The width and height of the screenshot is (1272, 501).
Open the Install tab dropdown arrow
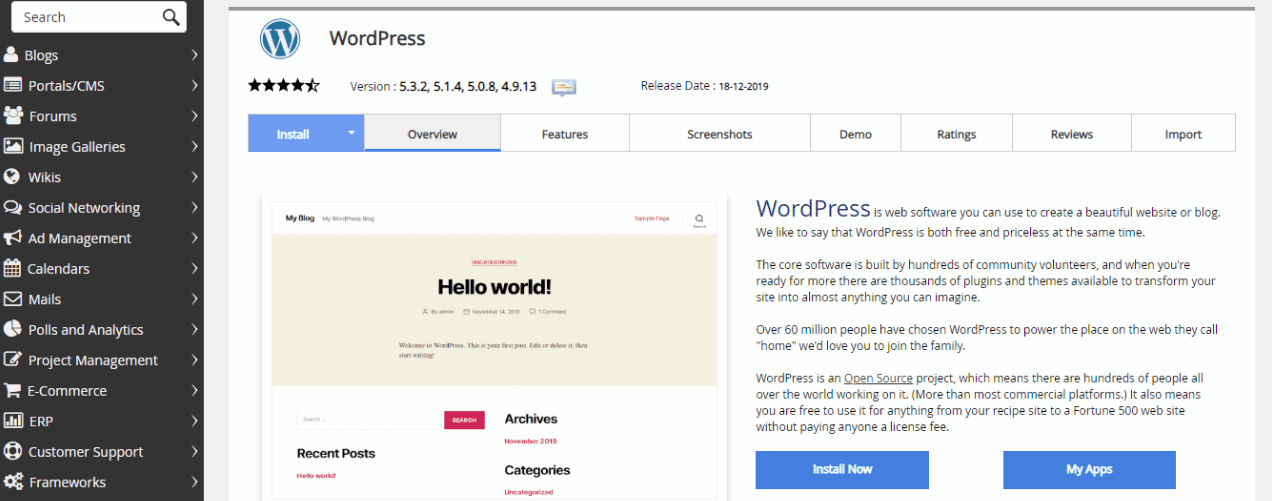(x=351, y=133)
